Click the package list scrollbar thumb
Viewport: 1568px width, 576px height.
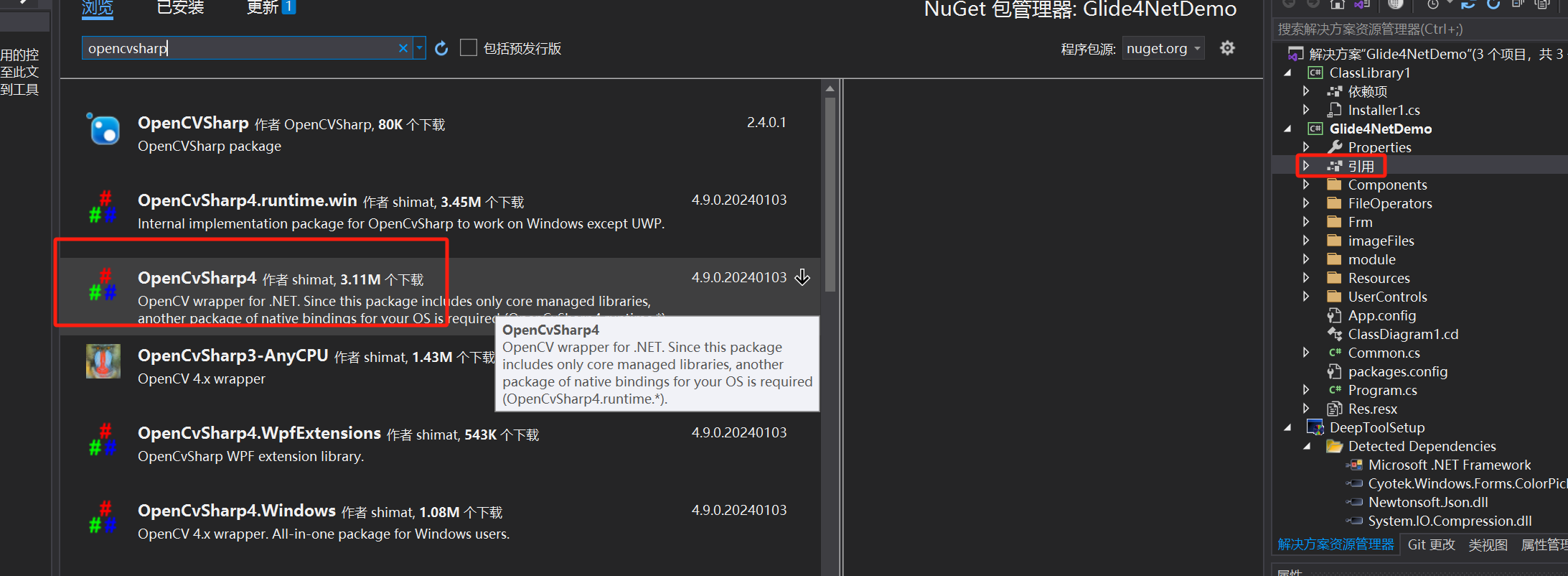tap(830, 194)
